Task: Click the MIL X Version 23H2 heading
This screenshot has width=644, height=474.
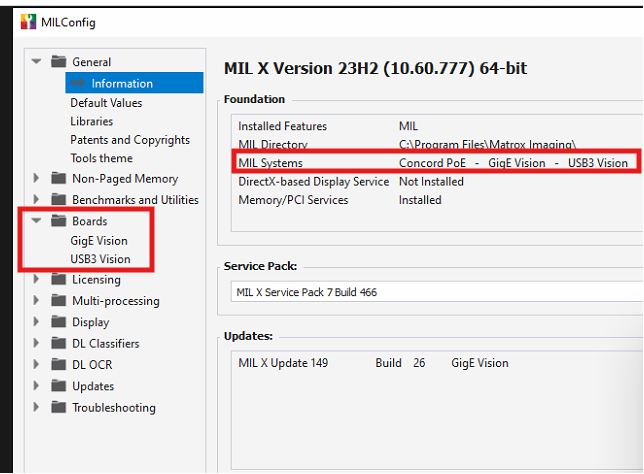Action: [x=375, y=68]
